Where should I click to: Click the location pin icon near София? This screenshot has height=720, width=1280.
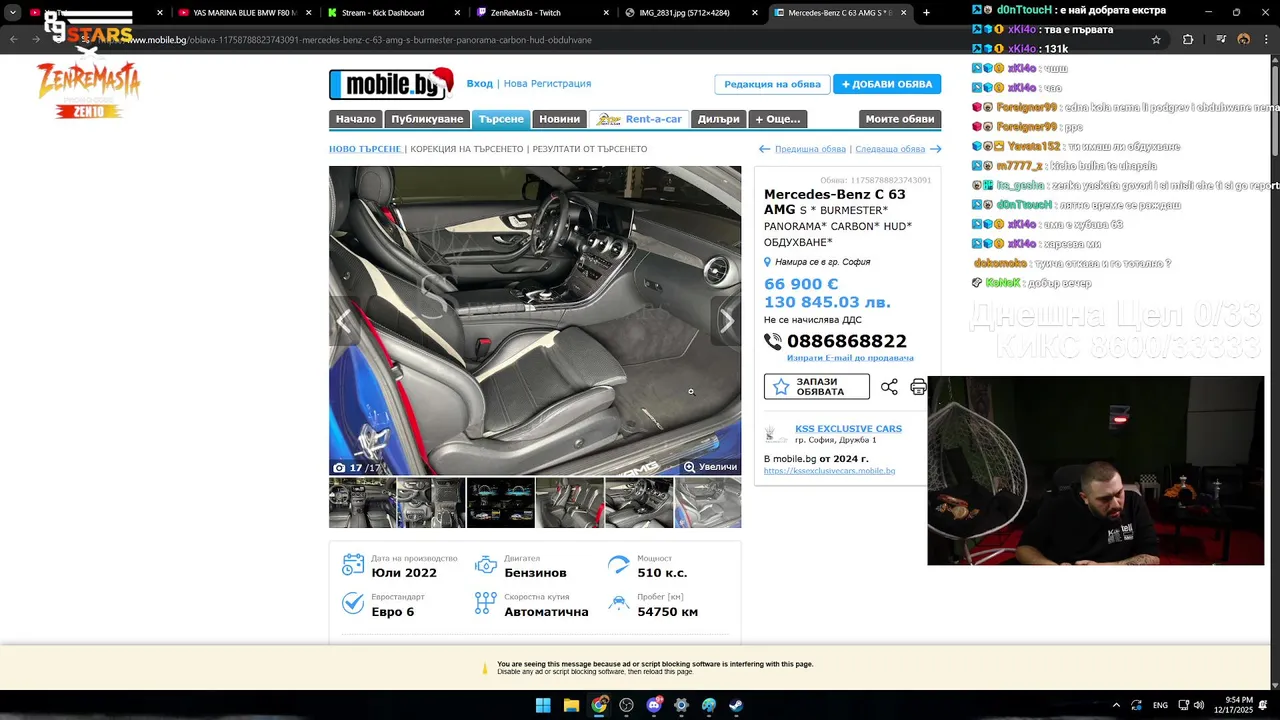tap(768, 262)
